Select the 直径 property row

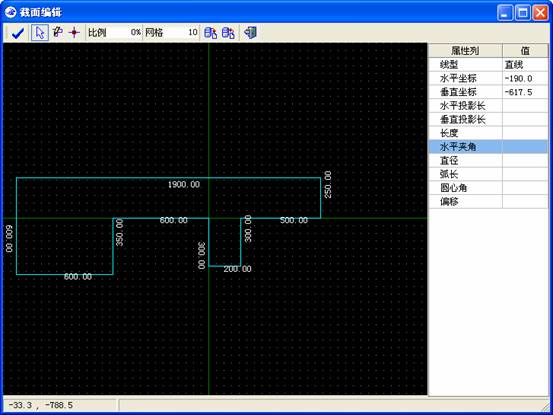pyautogui.click(x=488, y=160)
